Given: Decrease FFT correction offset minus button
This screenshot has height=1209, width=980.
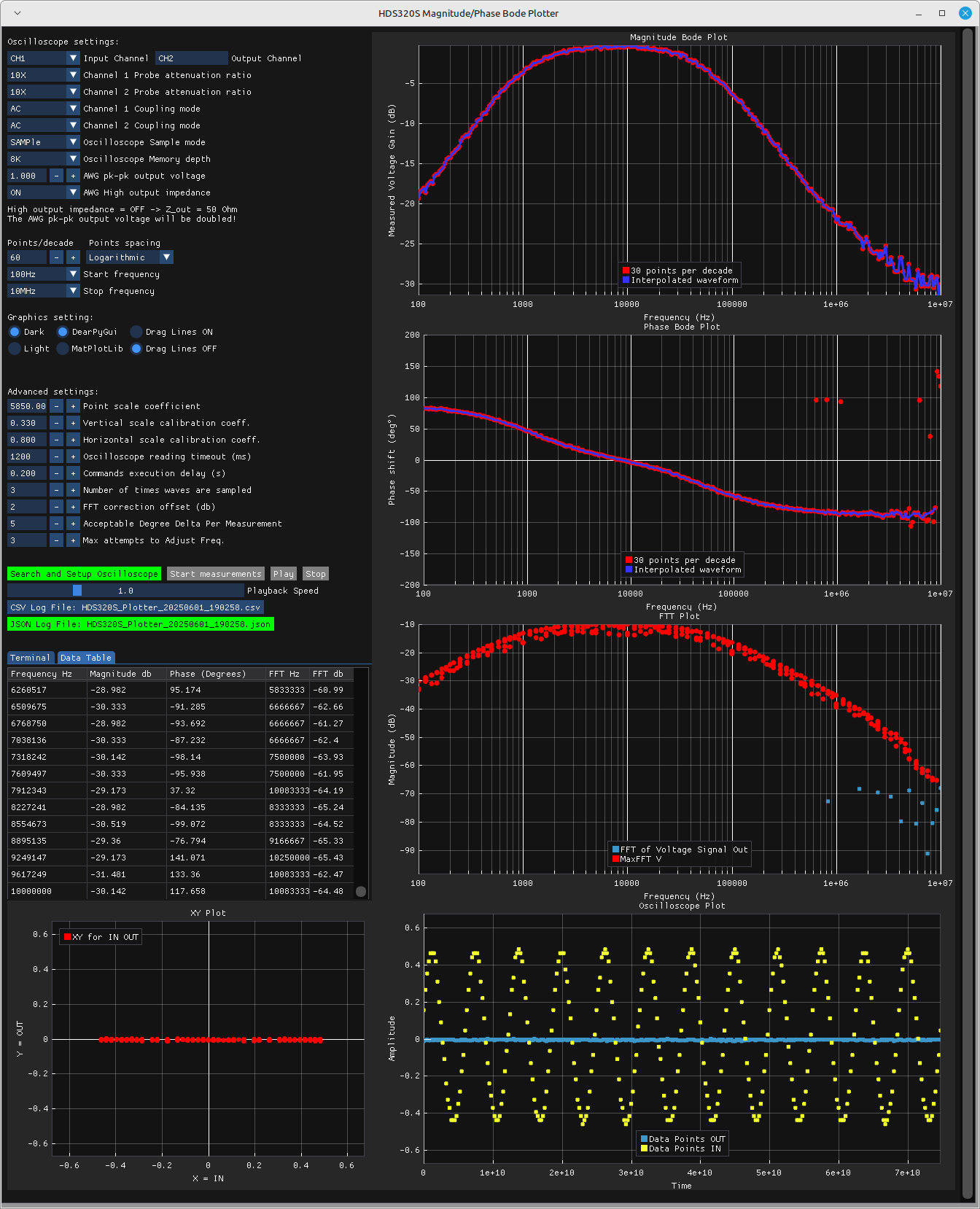Looking at the screenshot, I should pos(56,507).
